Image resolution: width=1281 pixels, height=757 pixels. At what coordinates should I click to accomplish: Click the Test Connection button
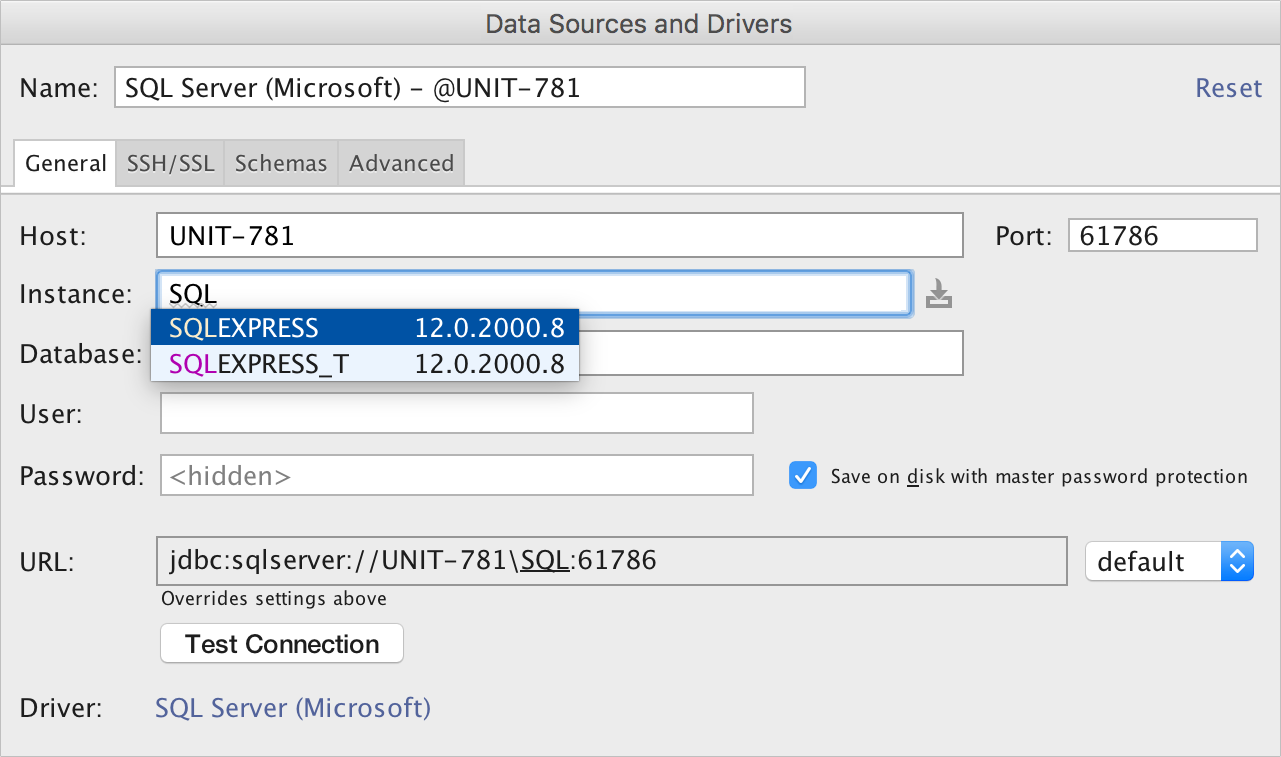tap(282, 644)
